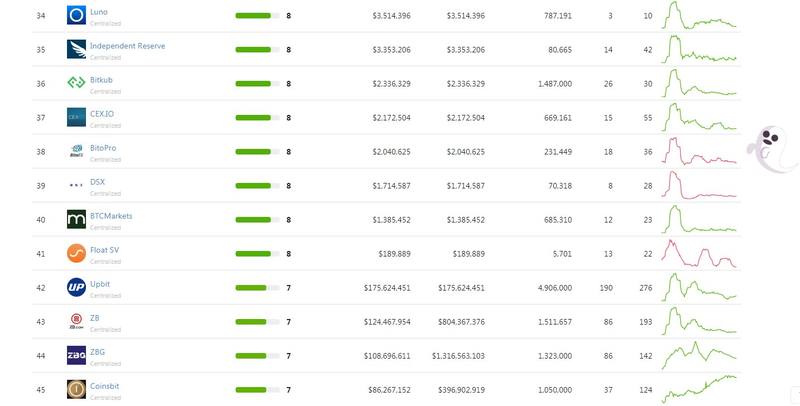This screenshot has height=406, width=800.
Task: Open the Independent Reserve wing logo
Action: pyautogui.click(x=77, y=49)
